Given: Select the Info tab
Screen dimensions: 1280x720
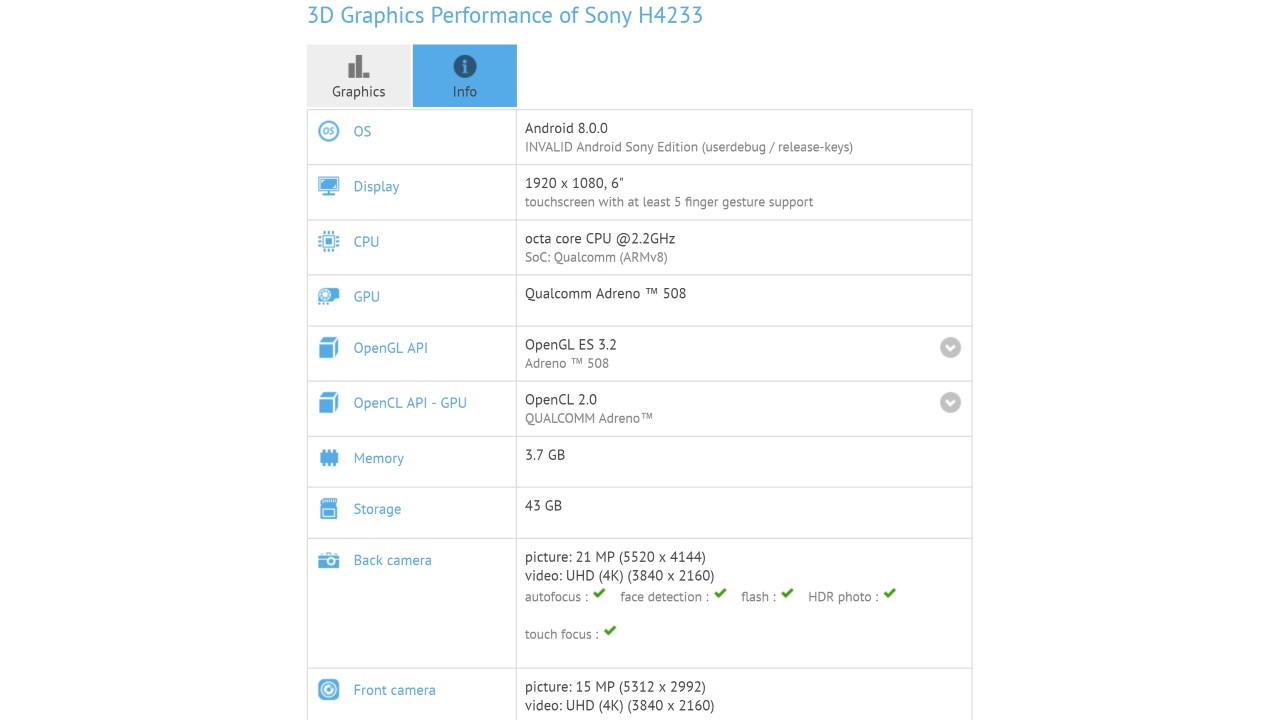Looking at the screenshot, I should 465,76.
